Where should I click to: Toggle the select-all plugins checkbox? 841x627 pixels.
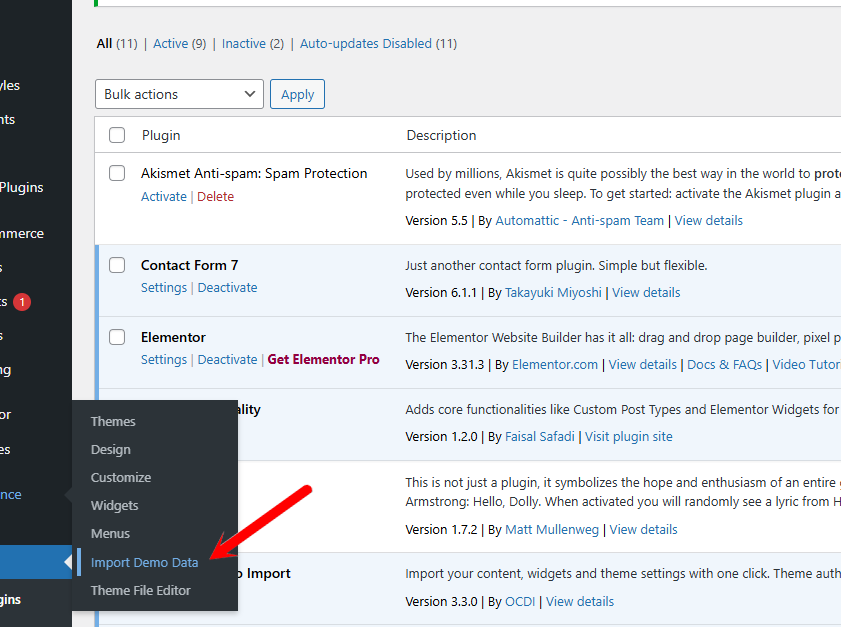[117, 135]
